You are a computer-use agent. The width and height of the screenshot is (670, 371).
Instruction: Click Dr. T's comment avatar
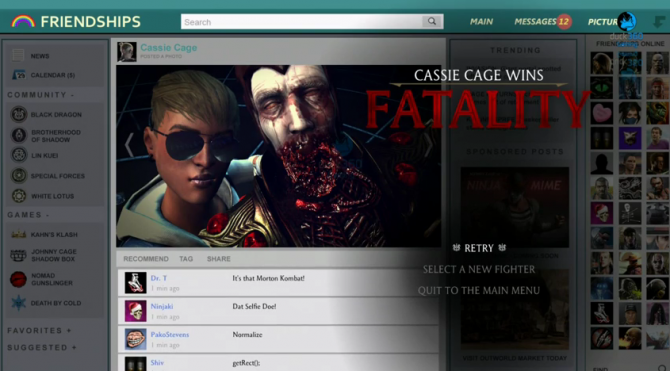[x=135, y=283]
